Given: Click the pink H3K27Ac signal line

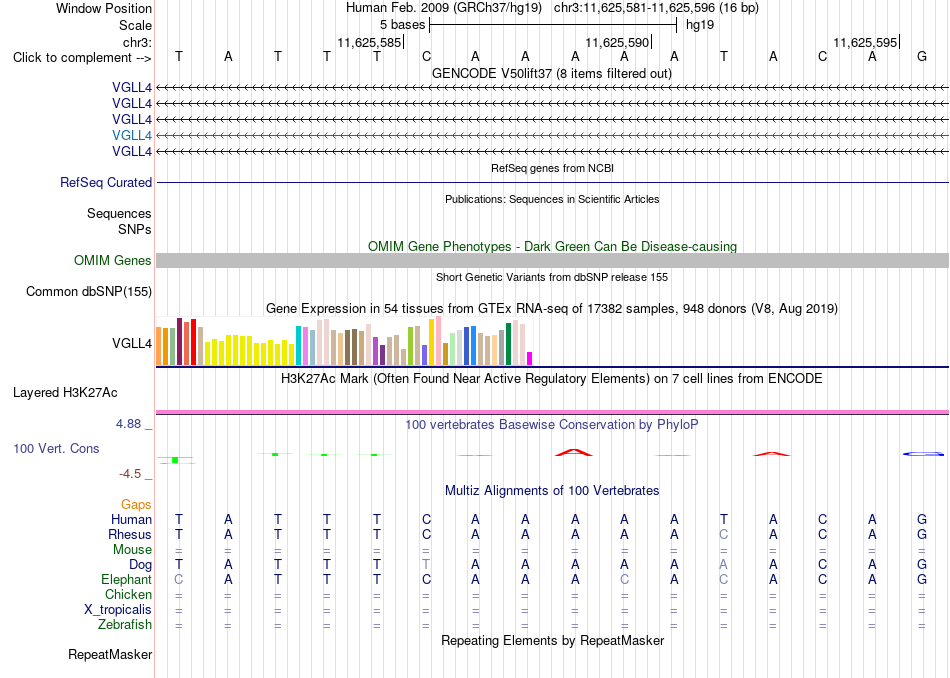Looking at the screenshot, I should (x=552, y=413).
